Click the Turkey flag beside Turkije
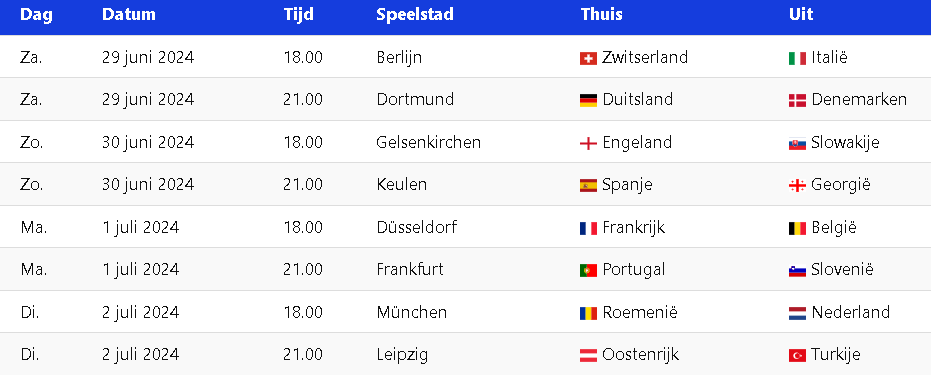Screen dimensions: 931x381 (797, 356)
